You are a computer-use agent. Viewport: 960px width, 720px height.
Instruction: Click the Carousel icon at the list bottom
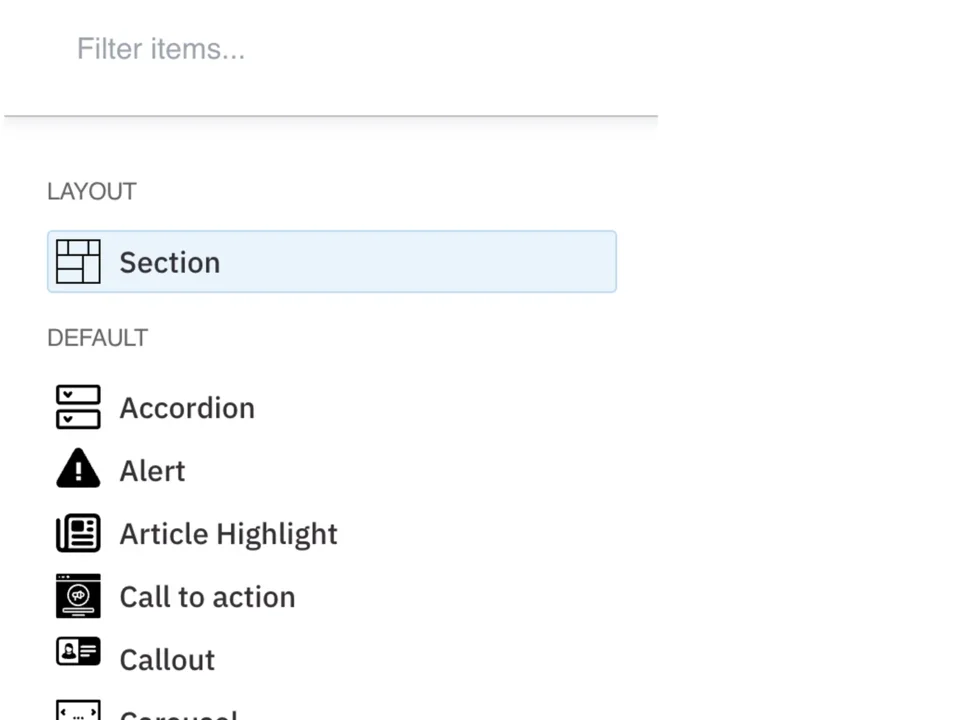tap(78, 710)
